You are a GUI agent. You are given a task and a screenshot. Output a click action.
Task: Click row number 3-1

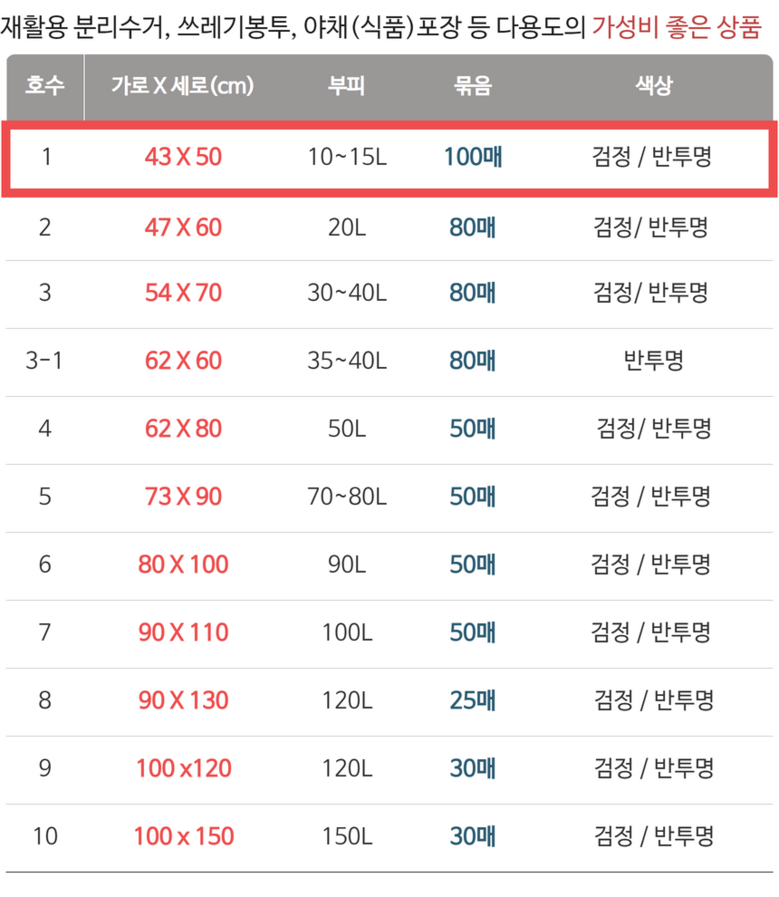tap(44, 361)
